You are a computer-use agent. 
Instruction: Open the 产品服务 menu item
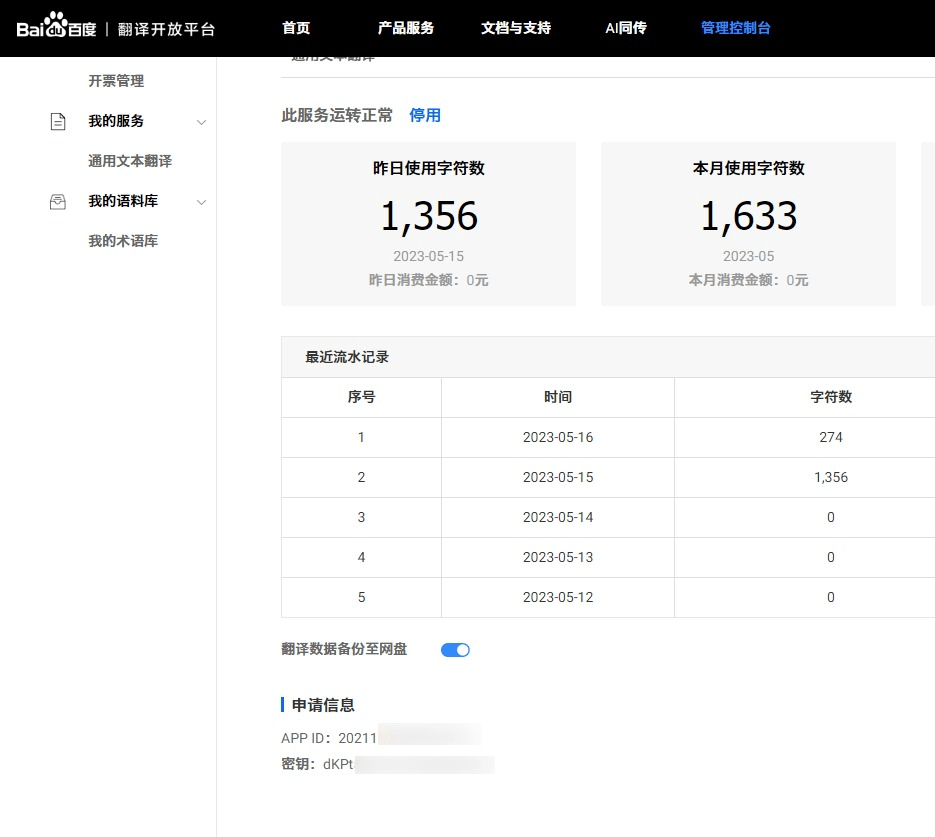point(405,28)
